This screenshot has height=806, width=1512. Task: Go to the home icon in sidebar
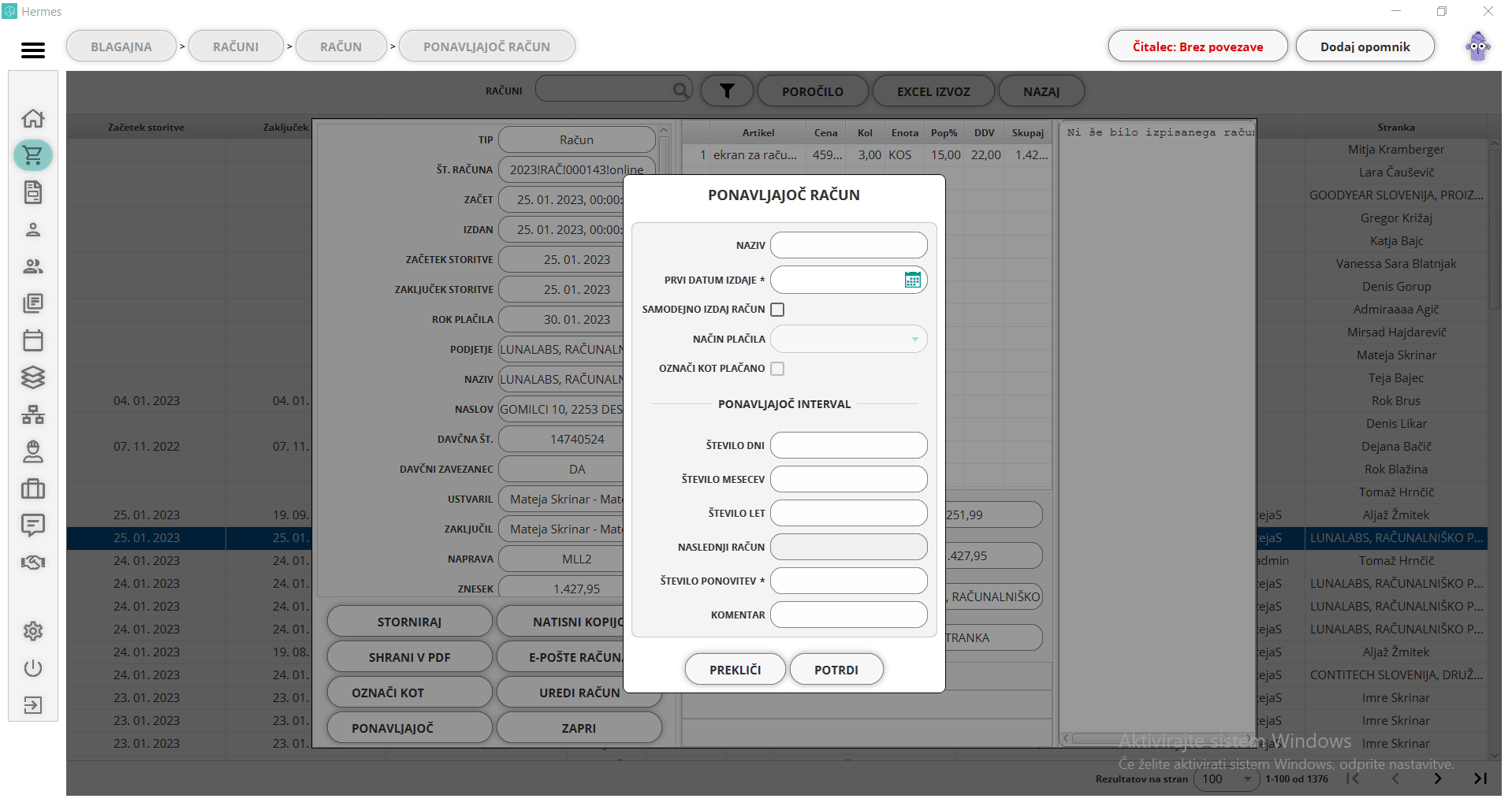coord(33,118)
